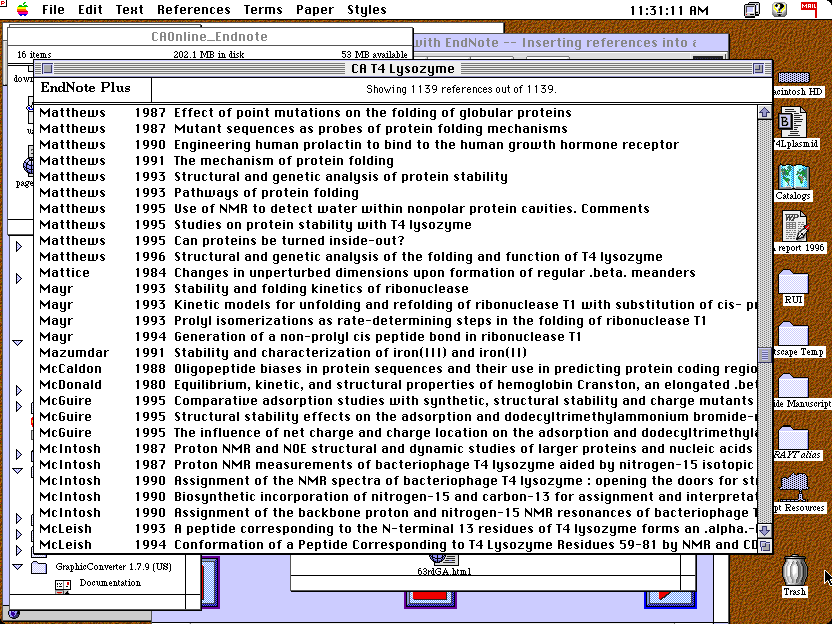Select 'Kinetic models for unfolding and refolding' reference

[x=395, y=305]
